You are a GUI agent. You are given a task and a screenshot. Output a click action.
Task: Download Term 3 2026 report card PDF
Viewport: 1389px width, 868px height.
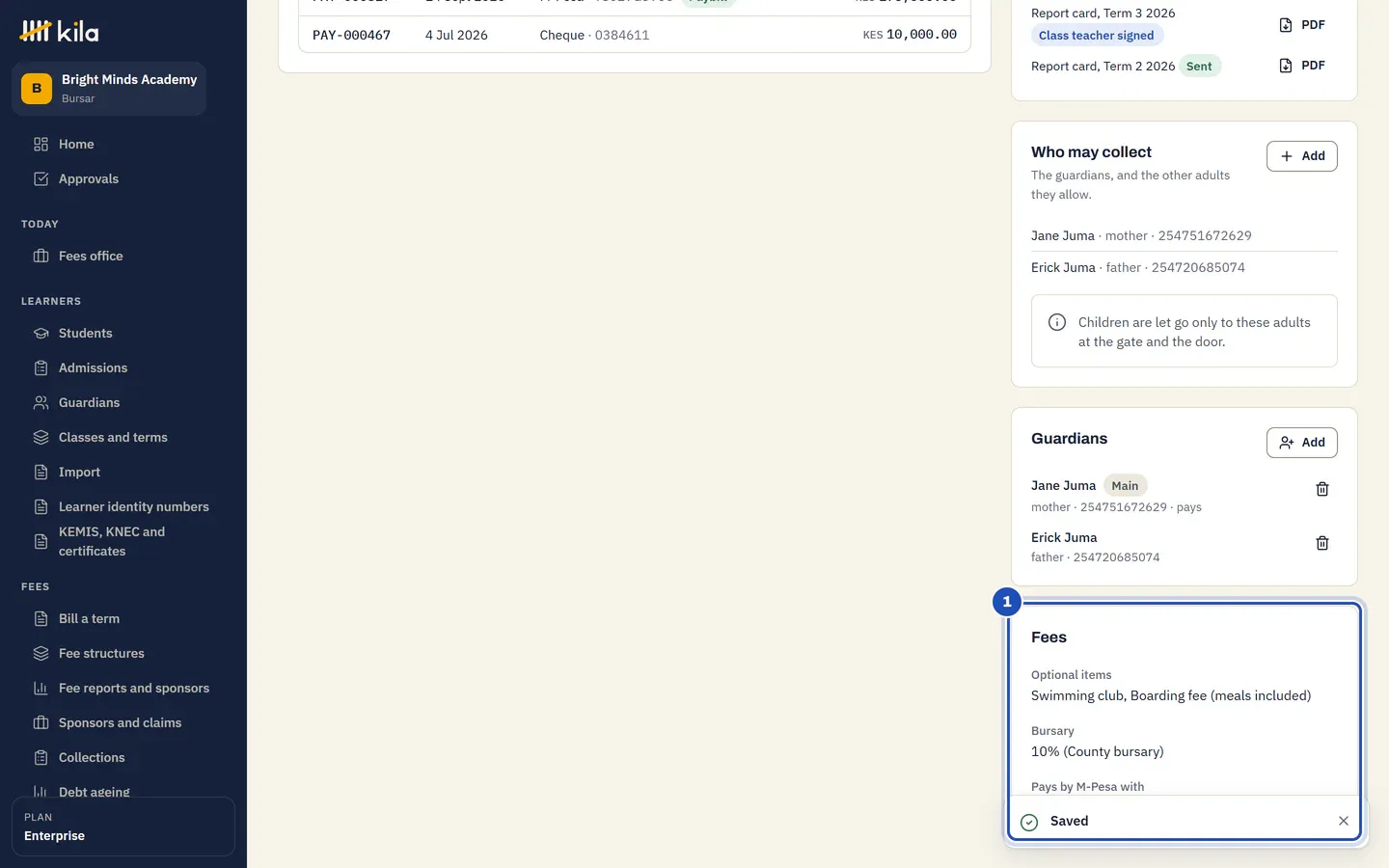pyautogui.click(x=1302, y=25)
